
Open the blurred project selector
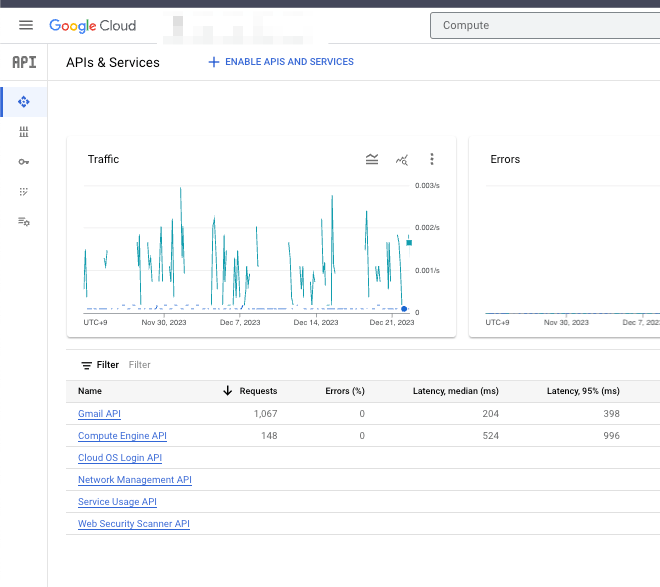(x=242, y=27)
